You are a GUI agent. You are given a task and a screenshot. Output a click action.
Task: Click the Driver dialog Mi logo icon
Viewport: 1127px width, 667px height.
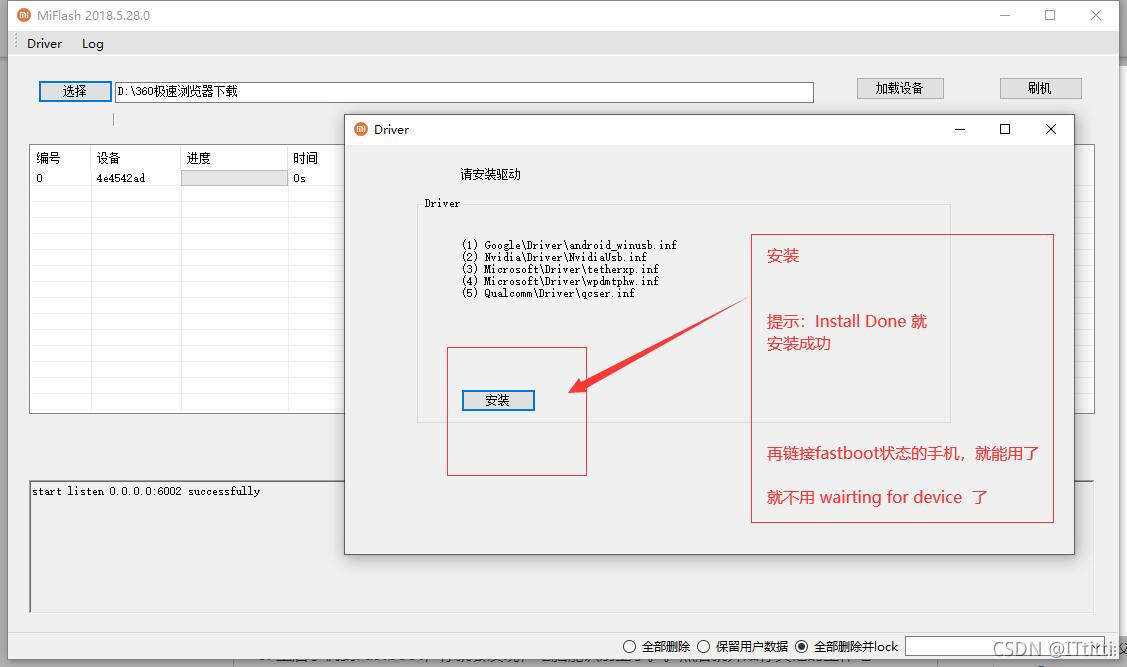click(361, 129)
